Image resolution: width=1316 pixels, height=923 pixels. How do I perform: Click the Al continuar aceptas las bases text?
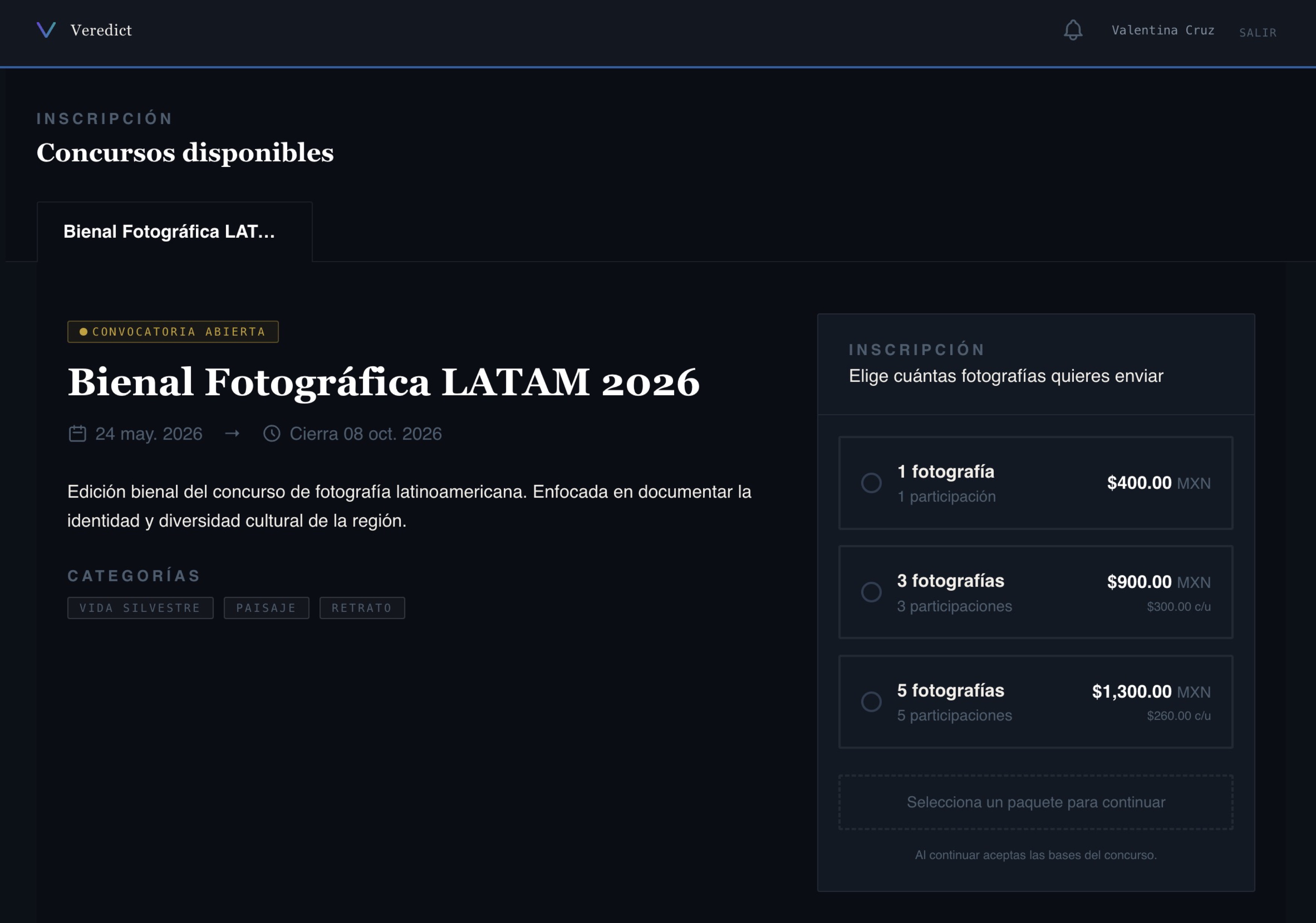[x=1036, y=855]
